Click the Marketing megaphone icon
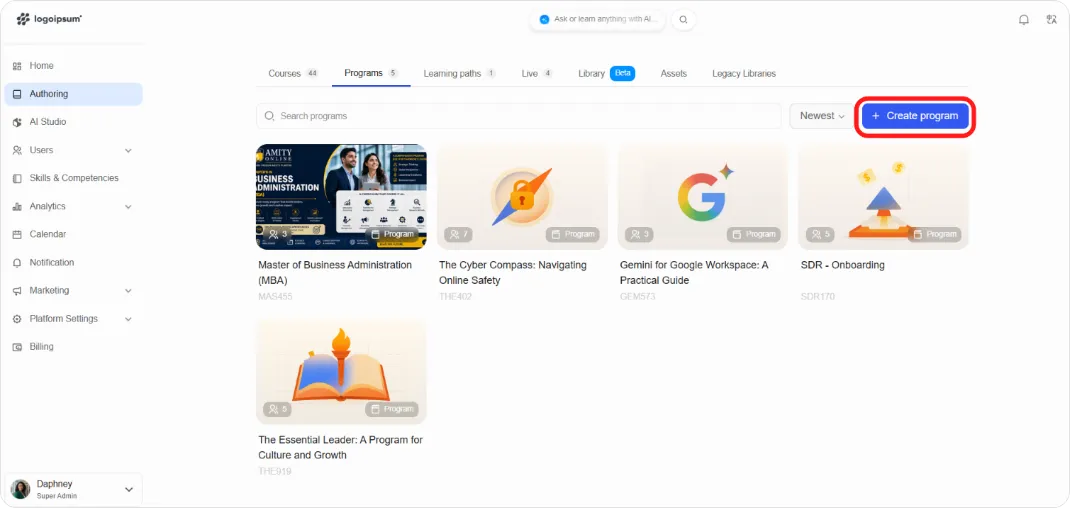1071x508 pixels. [x=17, y=291]
